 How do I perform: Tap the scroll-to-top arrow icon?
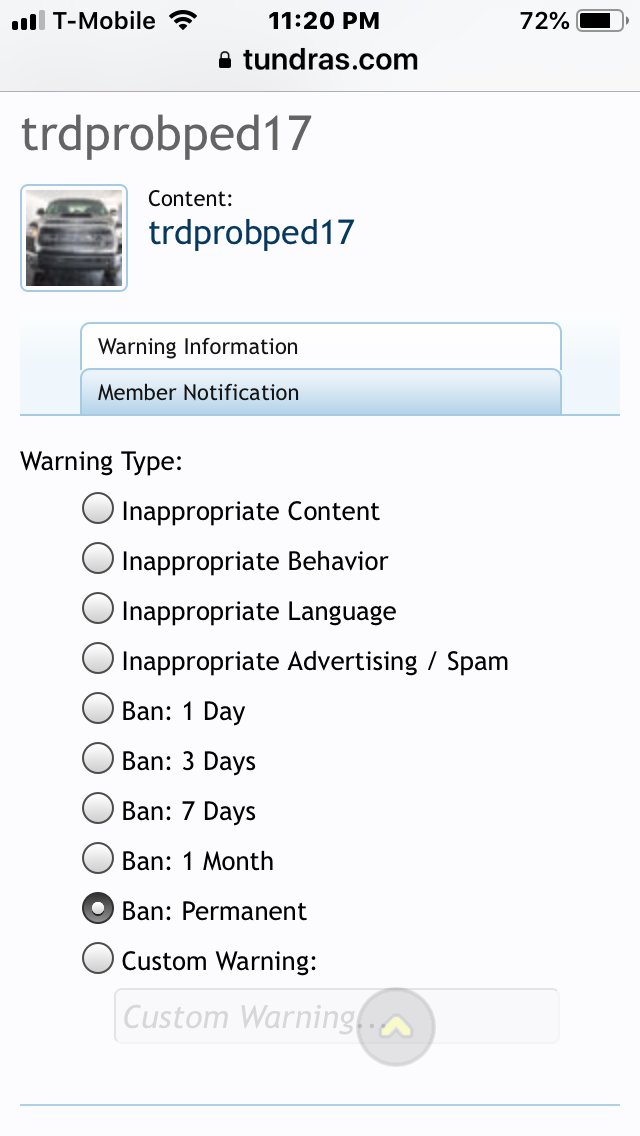(396, 1026)
